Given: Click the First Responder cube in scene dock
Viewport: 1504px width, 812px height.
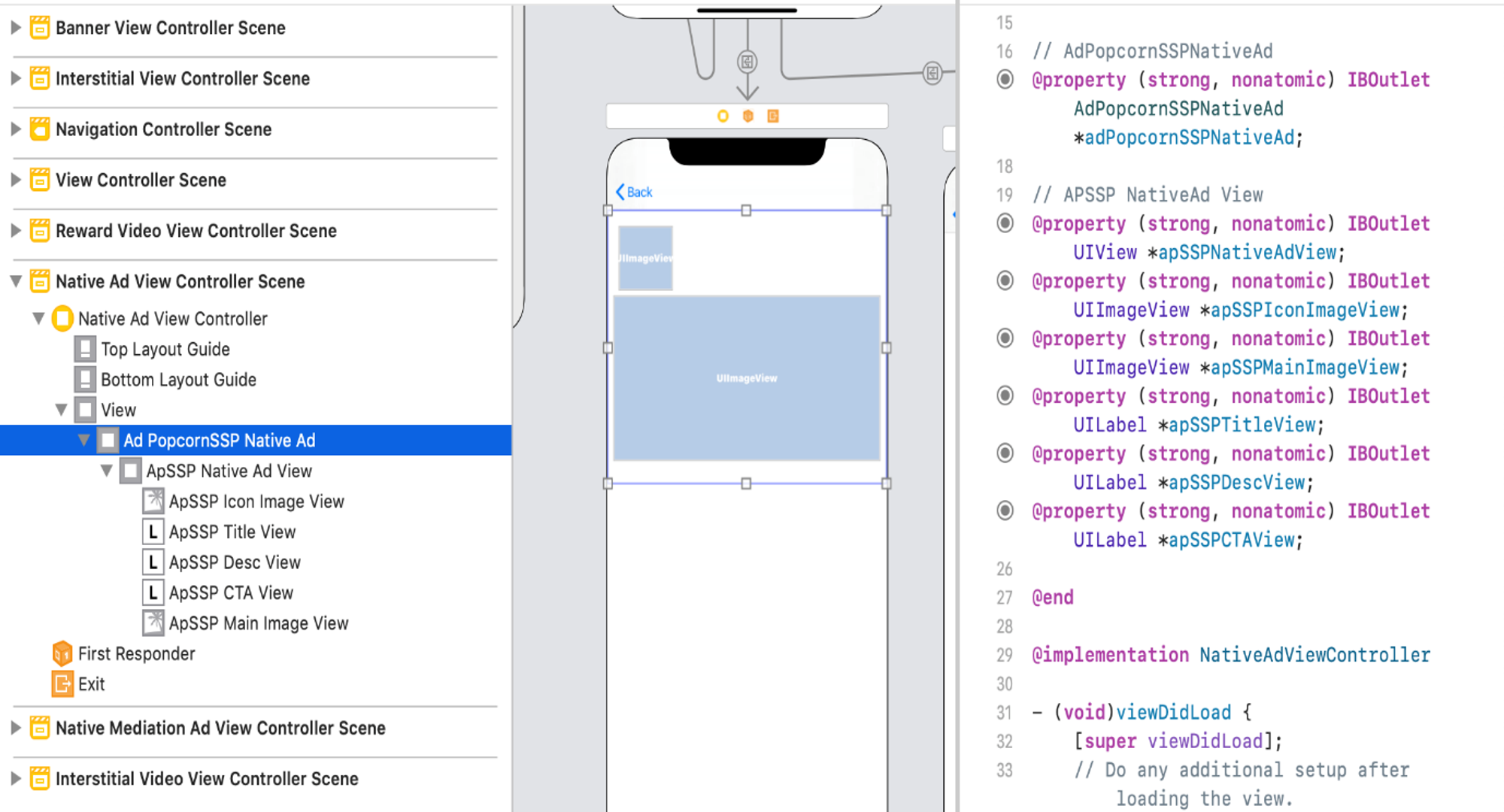Looking at the screenshot, I should coord(747,116).
